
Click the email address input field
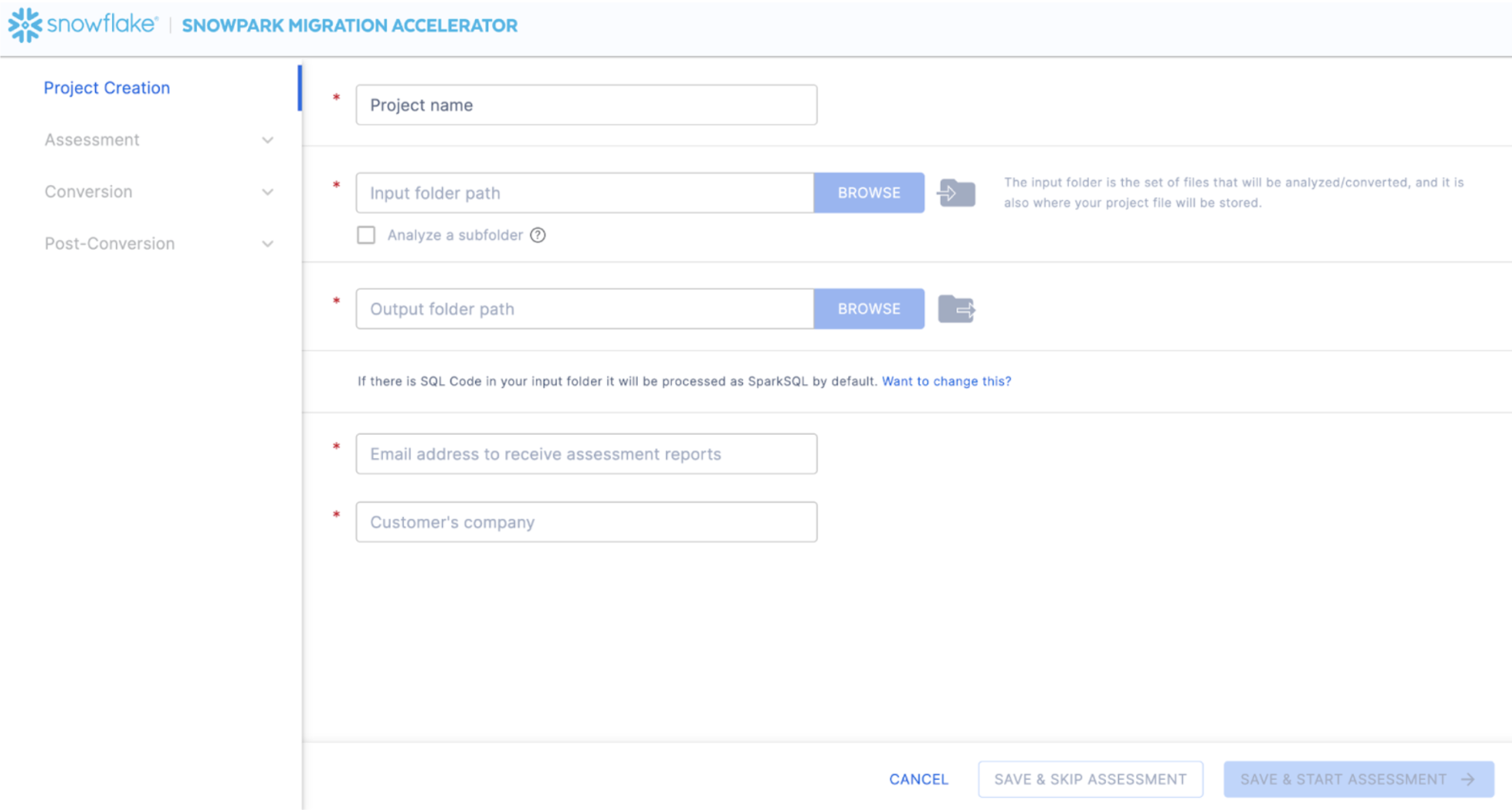click(x=586, y=454)
